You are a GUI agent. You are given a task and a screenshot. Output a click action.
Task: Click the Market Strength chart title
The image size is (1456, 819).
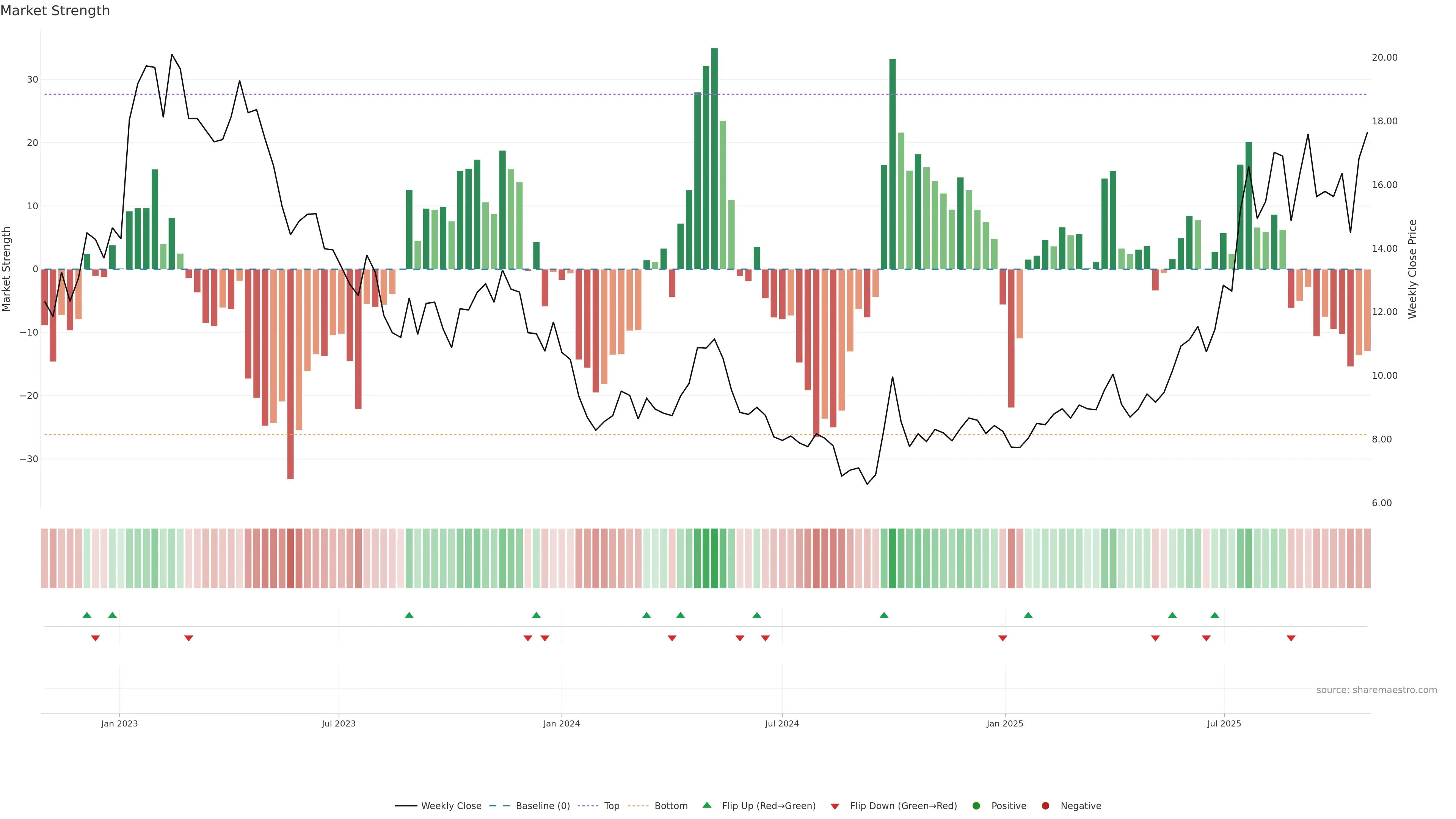point(55,11)
